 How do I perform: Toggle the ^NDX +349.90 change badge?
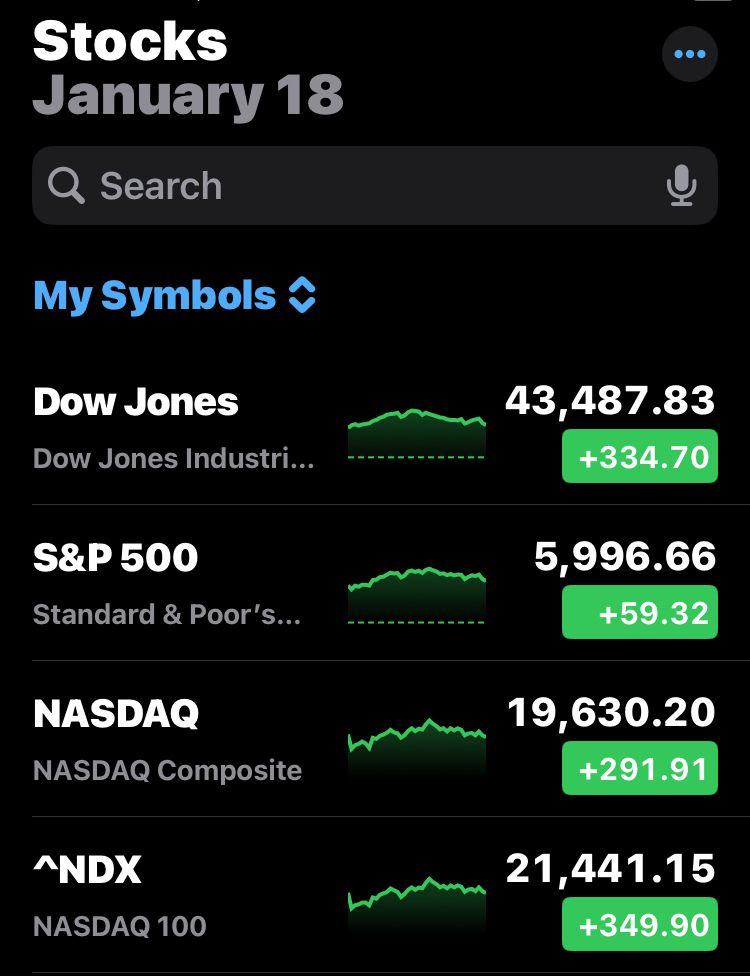(x=640, y=925)
